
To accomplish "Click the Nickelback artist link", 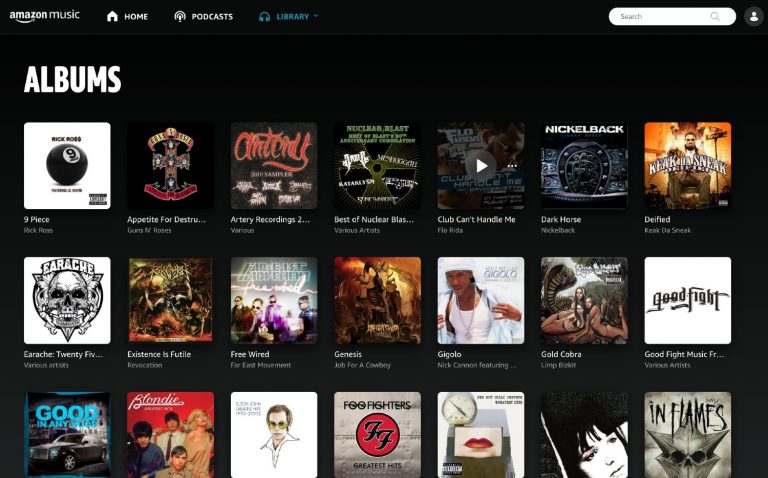I will 558,230.
